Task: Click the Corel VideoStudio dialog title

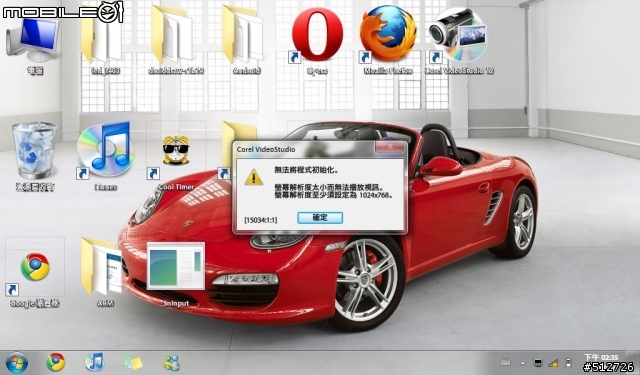Action: tap(266, 149)
